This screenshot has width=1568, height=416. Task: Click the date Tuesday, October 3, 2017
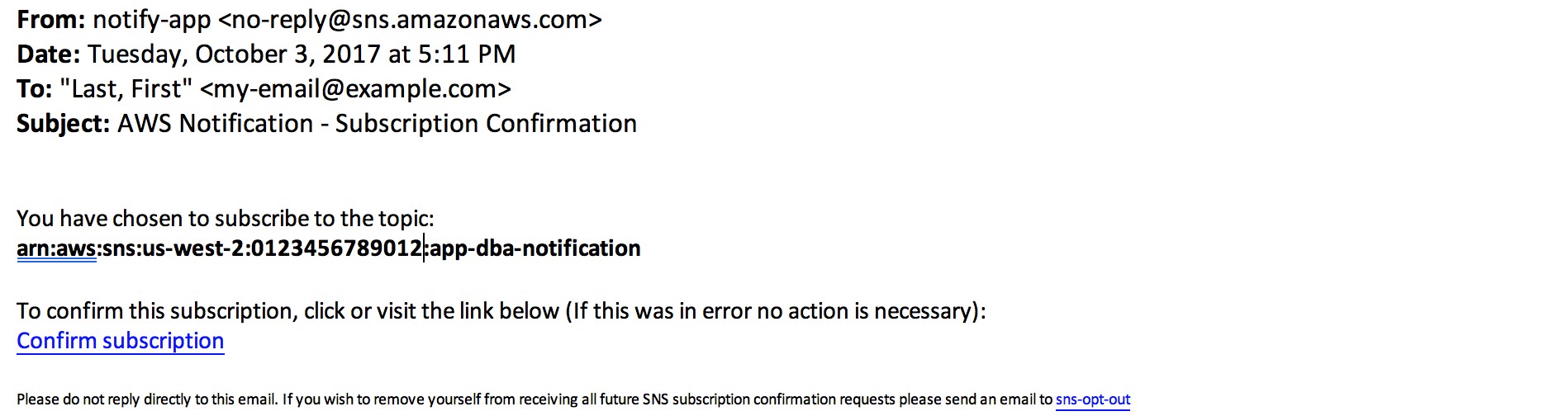click(x=234, y=54)
